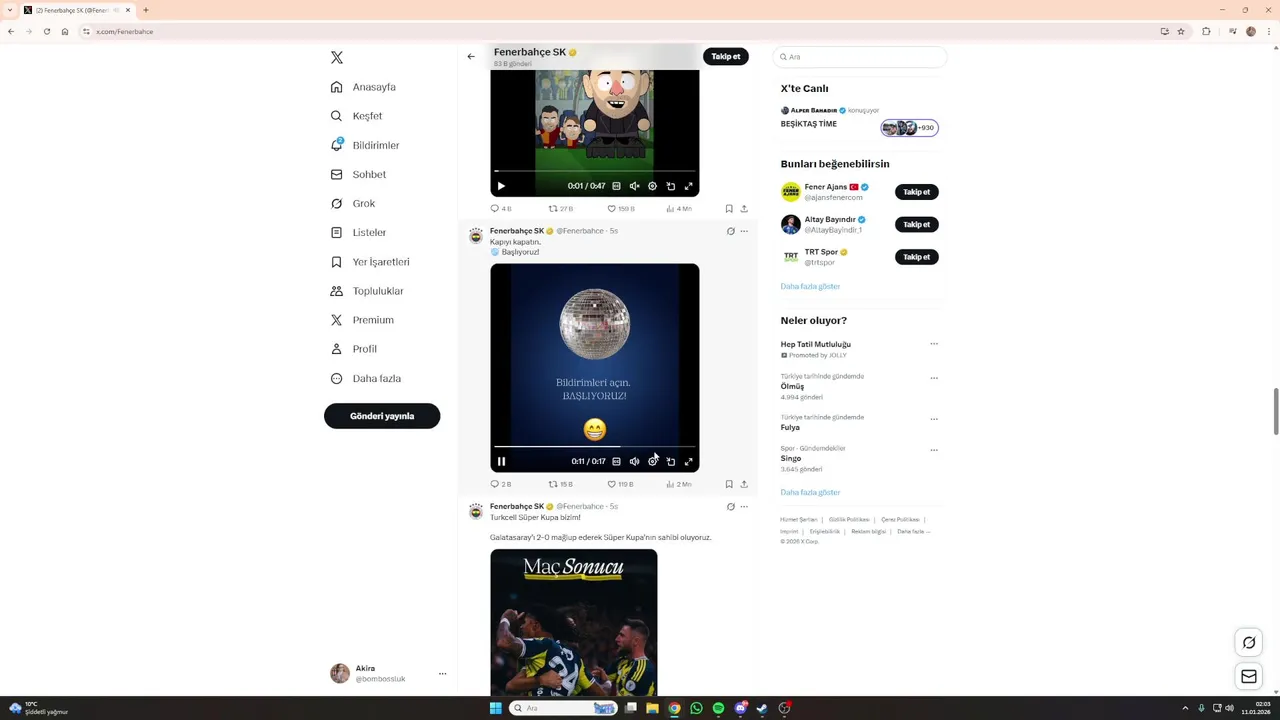Screen dimensions: 1280x720
Task: View analytics of the 4 Mn views post
Action: [679, 209]
